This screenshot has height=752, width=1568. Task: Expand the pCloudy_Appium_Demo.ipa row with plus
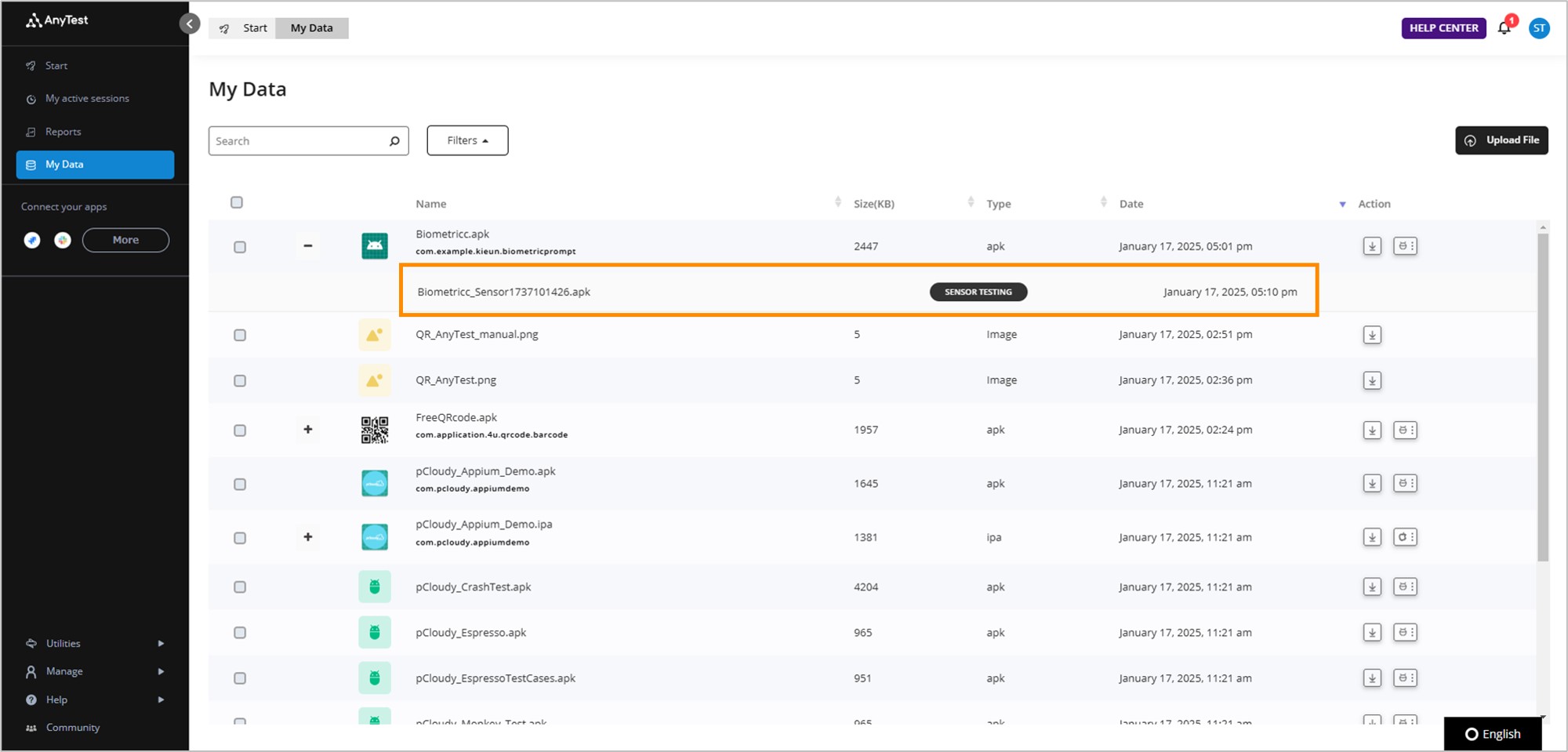coord(308,537)
